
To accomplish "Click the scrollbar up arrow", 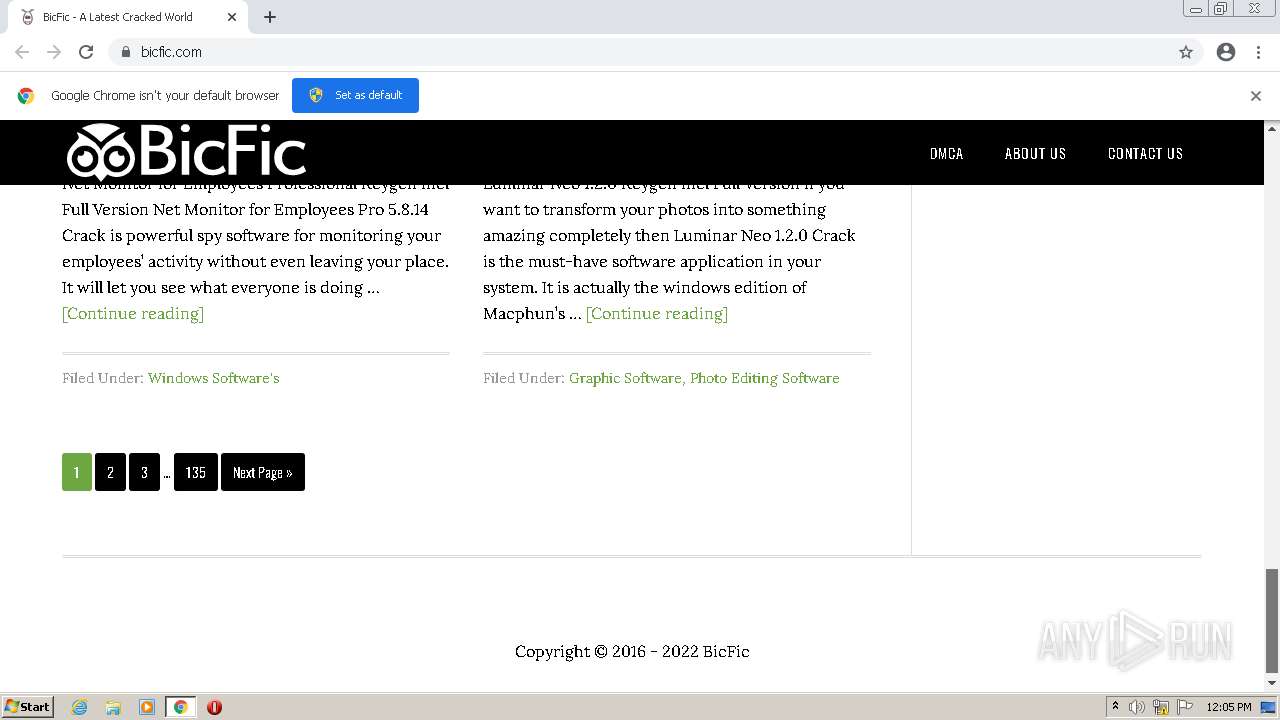I will (x=1272, y=128).
